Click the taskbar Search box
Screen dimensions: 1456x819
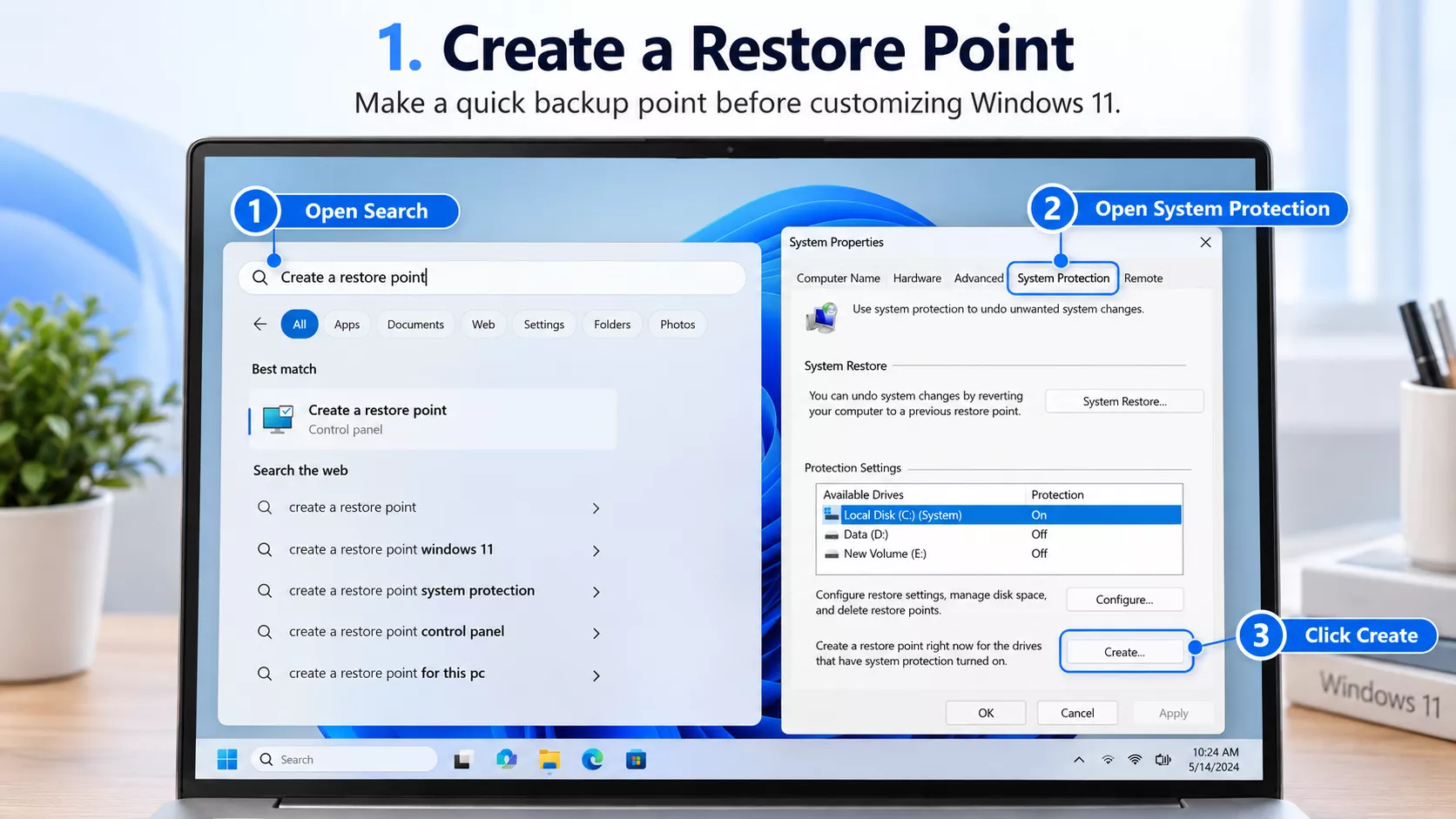pos(344,760)
